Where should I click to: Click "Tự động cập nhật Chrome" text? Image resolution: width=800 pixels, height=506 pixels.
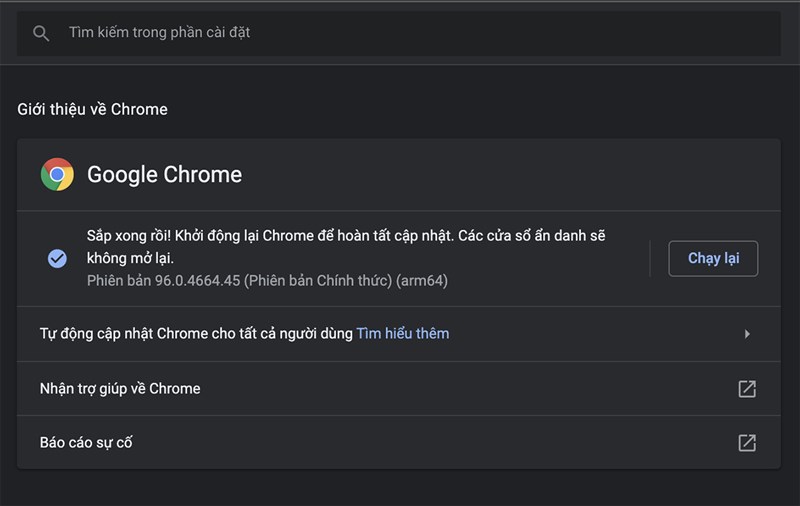[x=123, y=334]
